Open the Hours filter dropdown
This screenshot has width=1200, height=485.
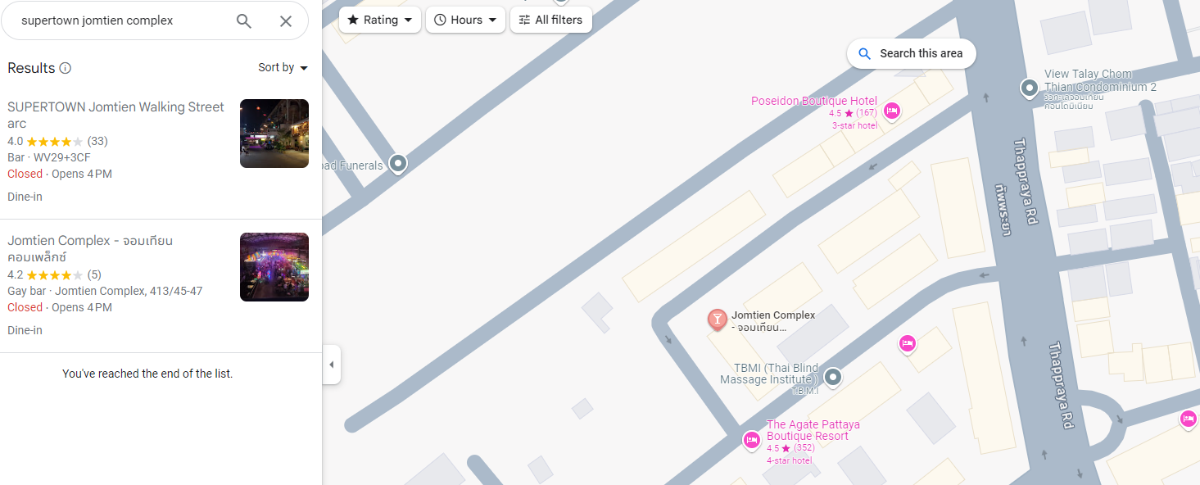pyautogui.click(x=465, y=20)
